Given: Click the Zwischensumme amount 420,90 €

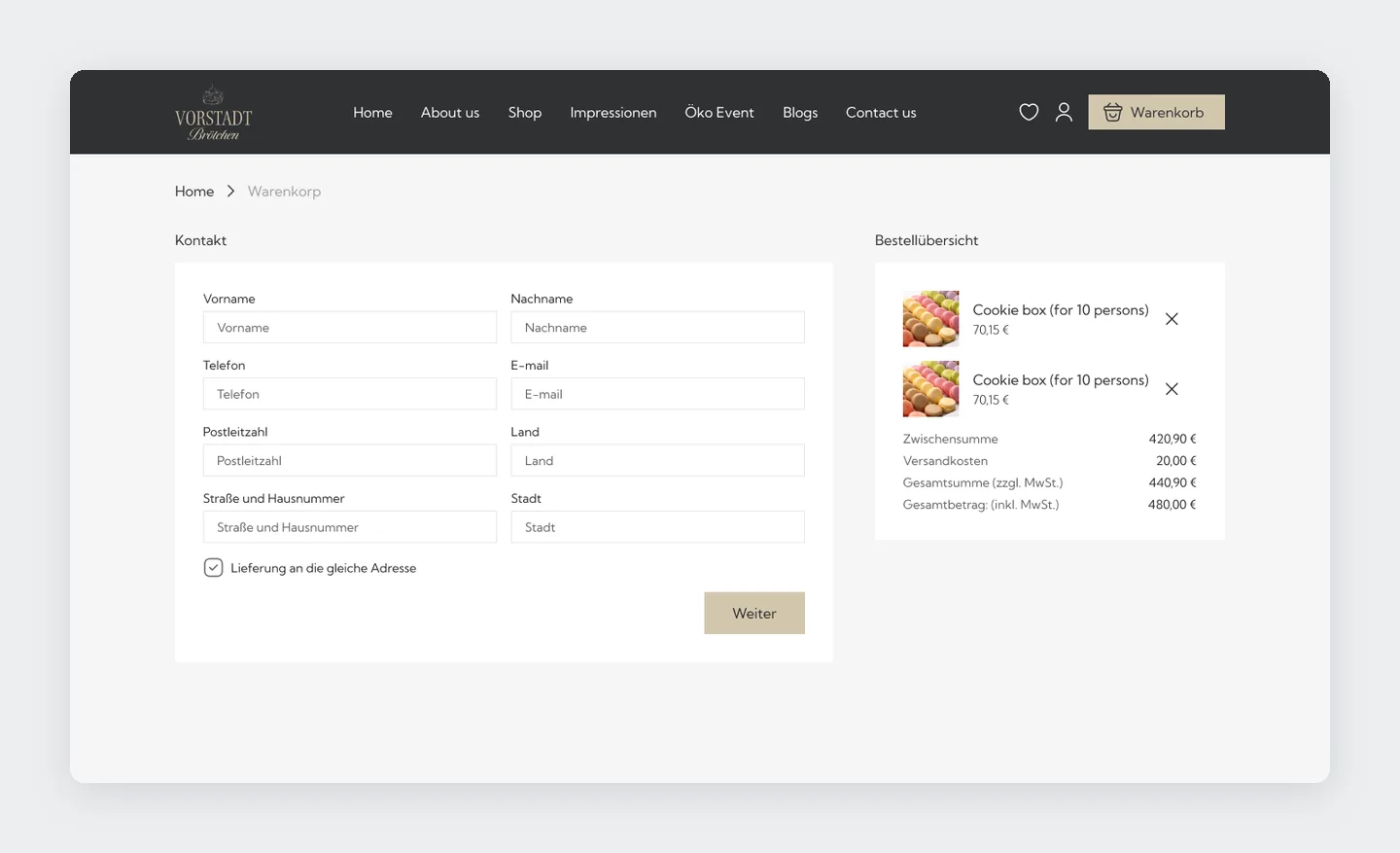Looking at the screenshot, I should coord(1172,439).
